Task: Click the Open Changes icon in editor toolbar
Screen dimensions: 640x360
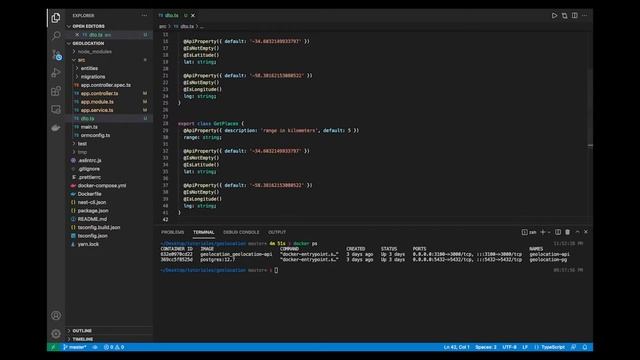Action: point(564,16)
